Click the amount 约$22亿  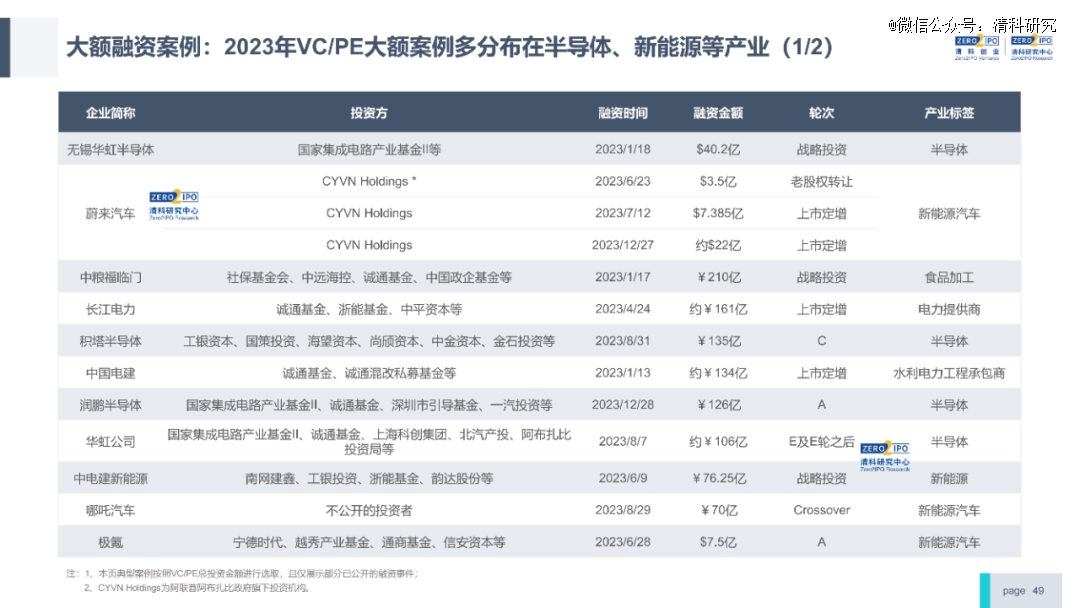(x=718, y=245)
